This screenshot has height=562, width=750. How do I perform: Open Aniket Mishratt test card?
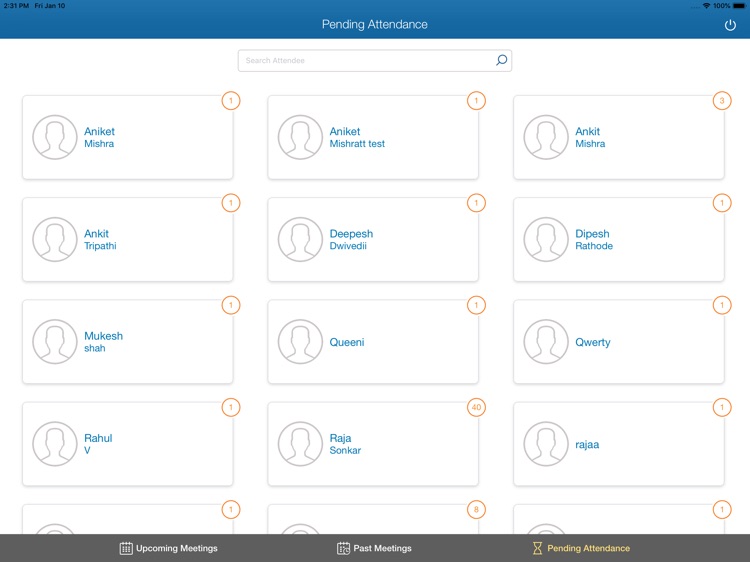tap(373, 137)
